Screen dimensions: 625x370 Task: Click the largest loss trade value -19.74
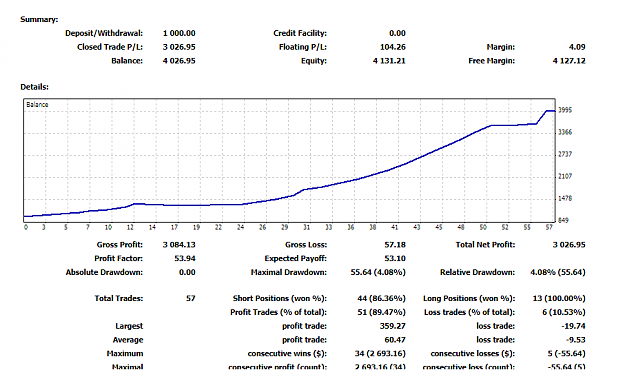(573, 326)
